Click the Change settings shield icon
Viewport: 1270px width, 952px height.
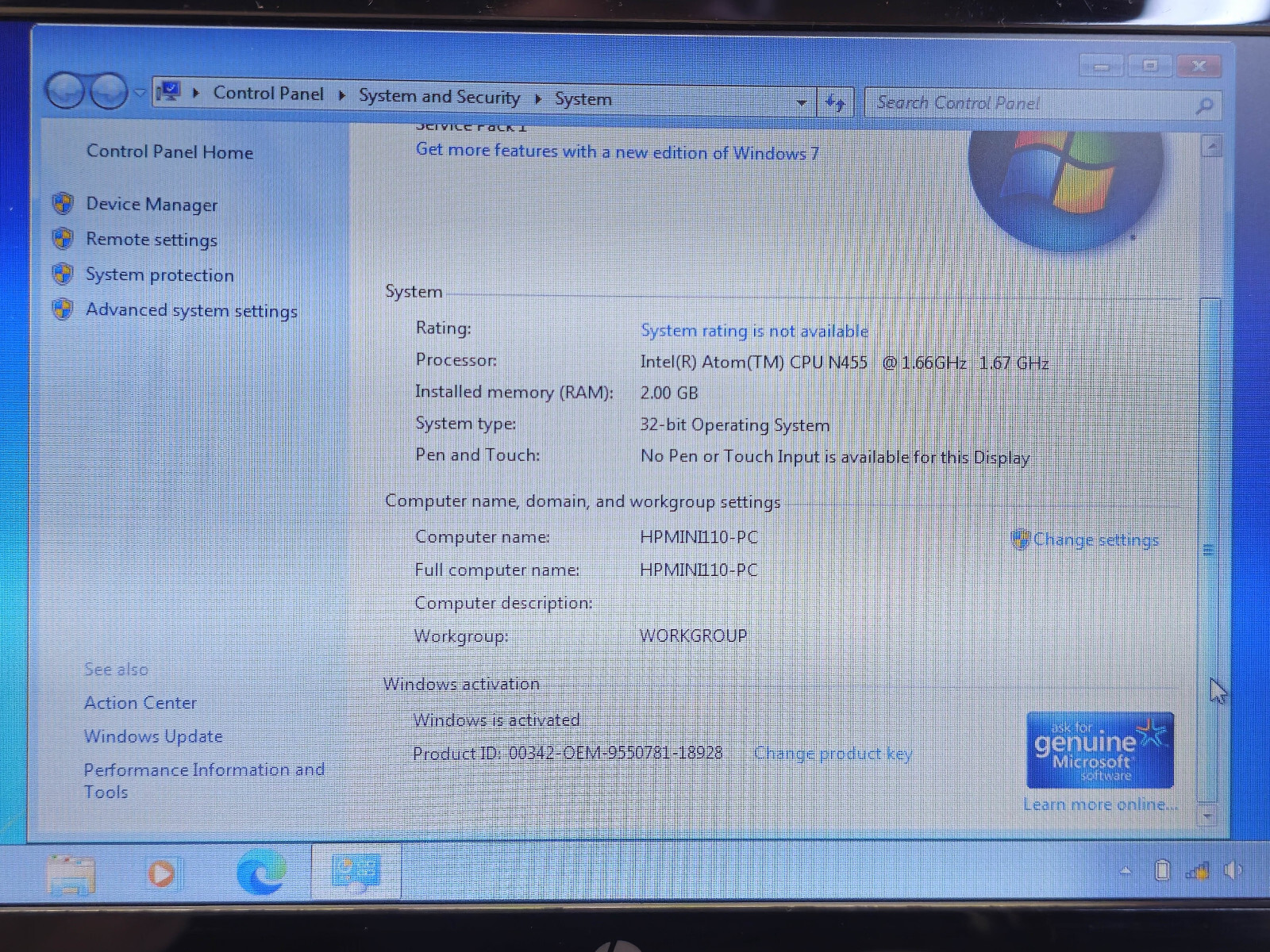coord(1020,539)
